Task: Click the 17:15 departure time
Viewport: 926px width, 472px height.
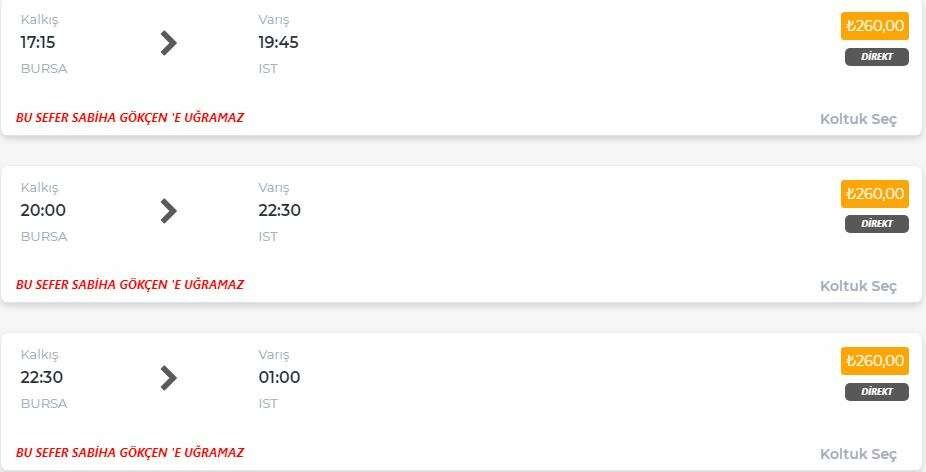Action: click(x=37, y=42)
